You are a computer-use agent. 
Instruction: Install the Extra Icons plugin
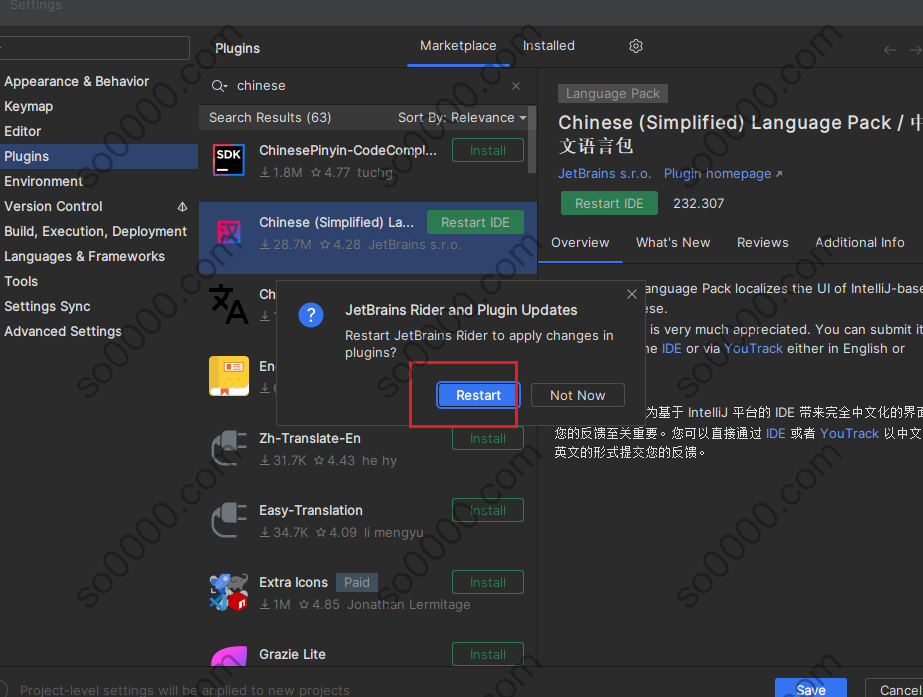pyautogui.click(x=487, y=582)
